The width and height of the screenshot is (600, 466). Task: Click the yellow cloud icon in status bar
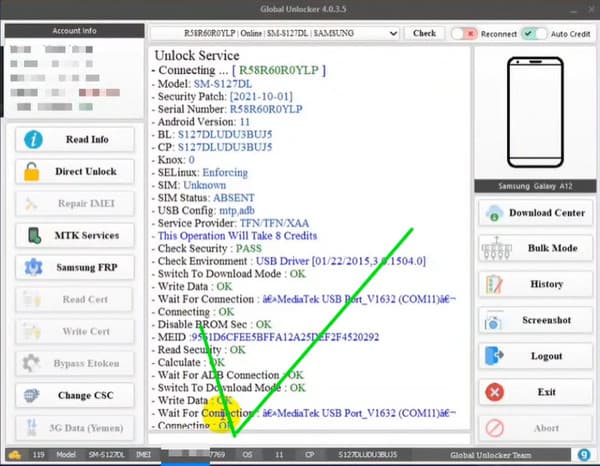(x=15, y=455)
